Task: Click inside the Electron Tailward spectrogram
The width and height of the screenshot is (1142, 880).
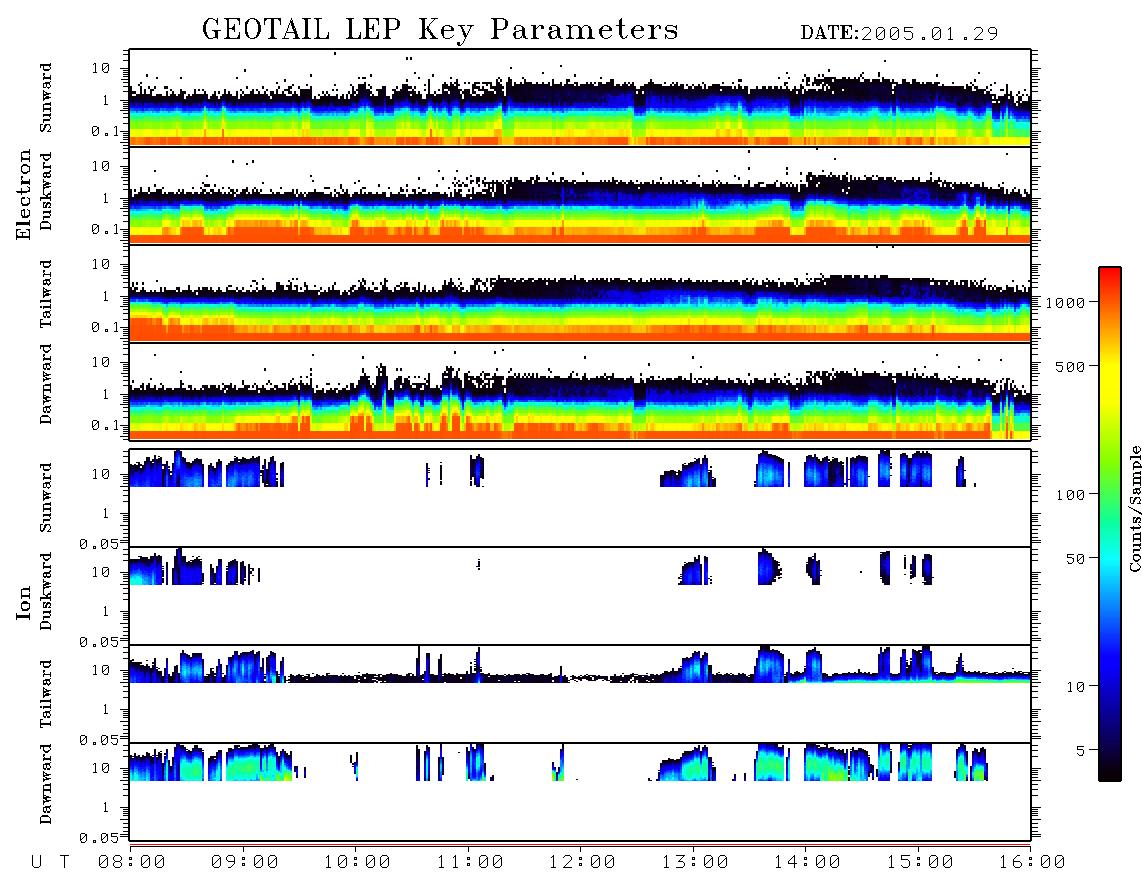Action: pyautogui.click(x=580, y=294)
